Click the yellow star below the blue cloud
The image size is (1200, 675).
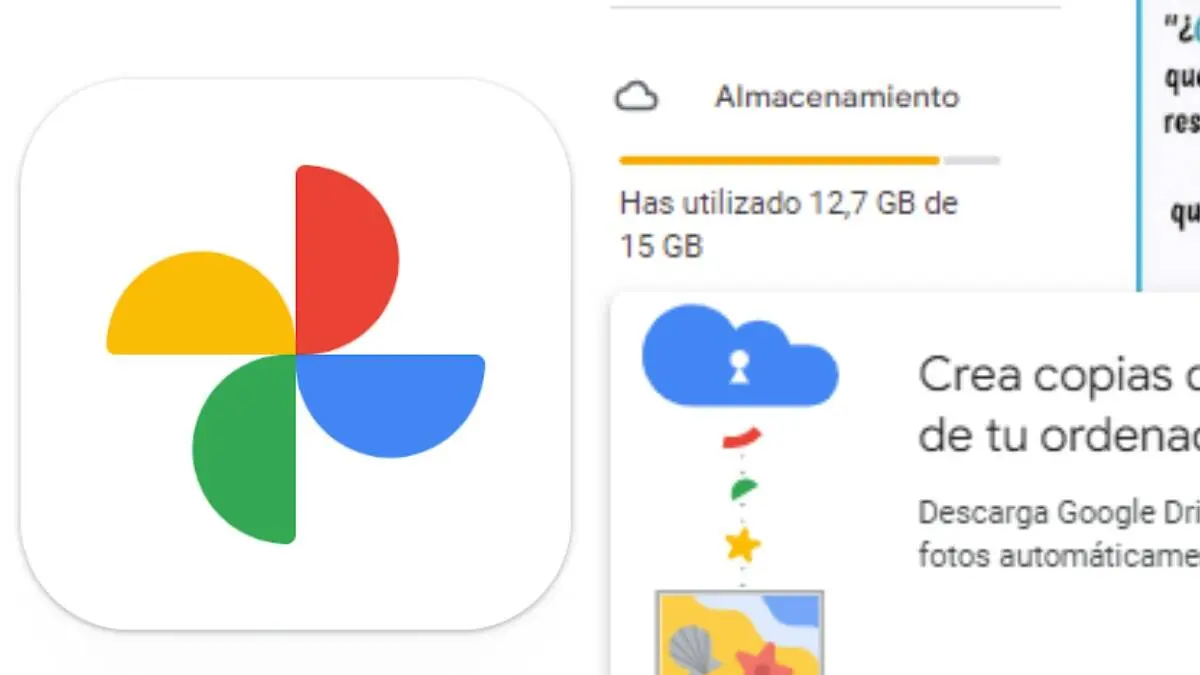point(742,545)
